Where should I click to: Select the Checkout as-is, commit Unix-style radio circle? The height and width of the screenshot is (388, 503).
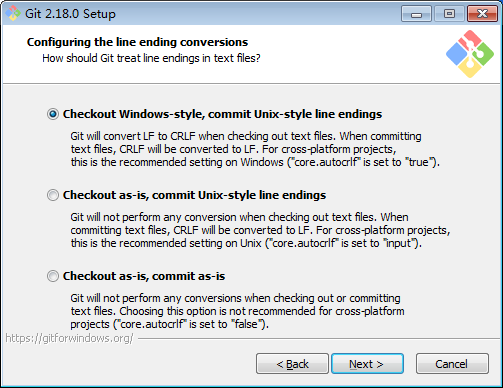pos(53,195)
